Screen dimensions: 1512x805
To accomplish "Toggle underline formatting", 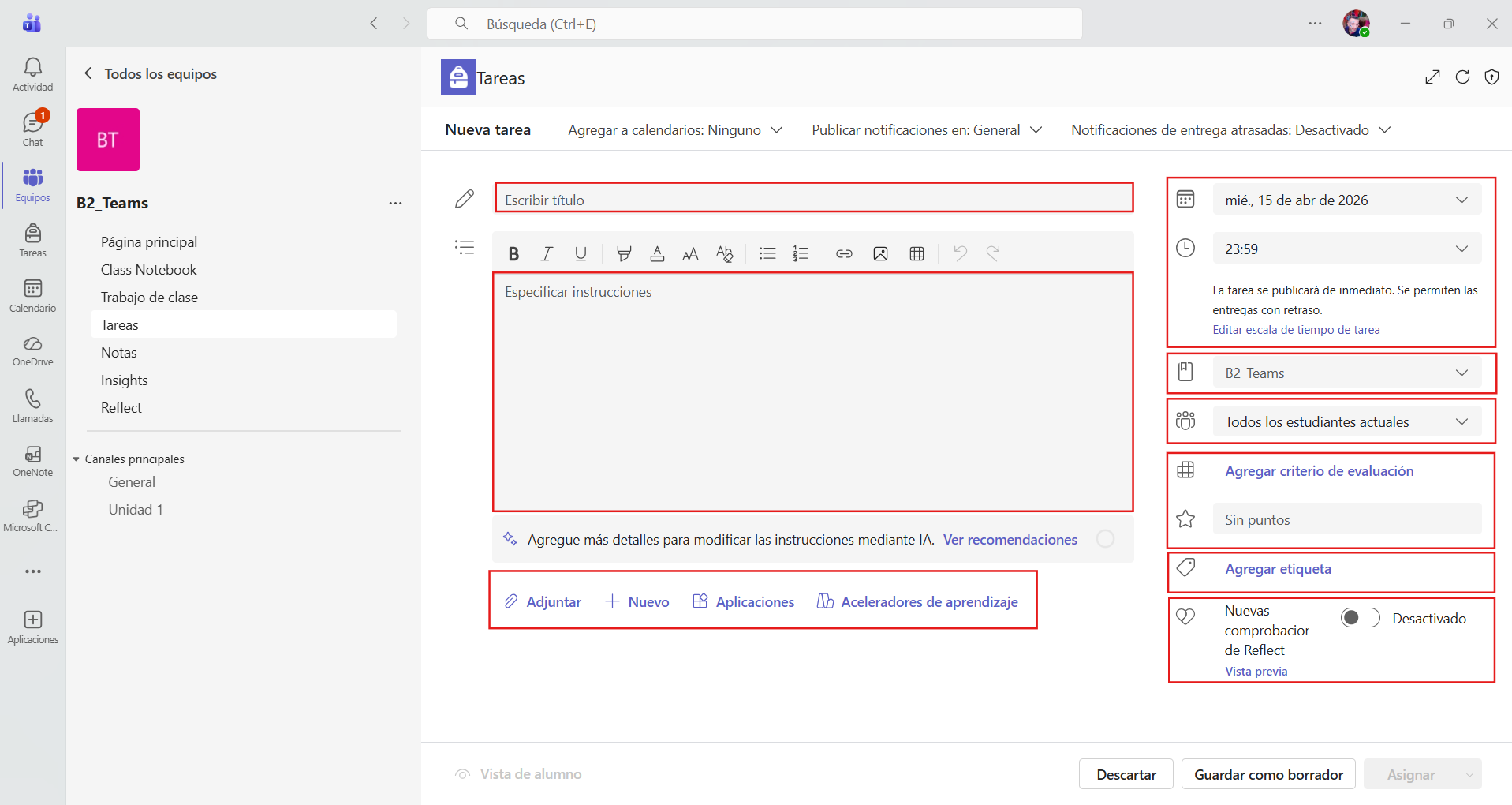I will (581, 253).
